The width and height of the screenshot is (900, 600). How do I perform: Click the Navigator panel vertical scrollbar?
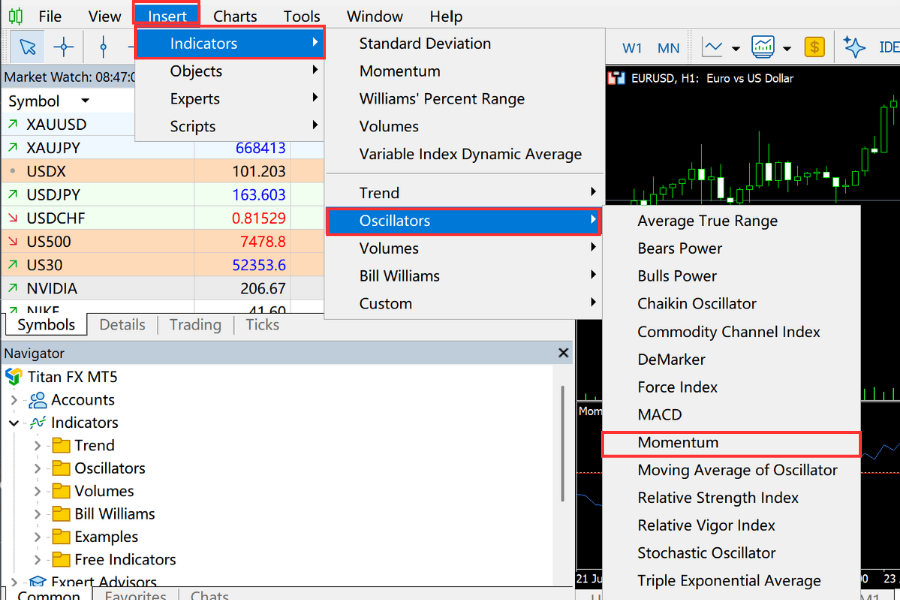pyautogui.click(x=562, y=443)
